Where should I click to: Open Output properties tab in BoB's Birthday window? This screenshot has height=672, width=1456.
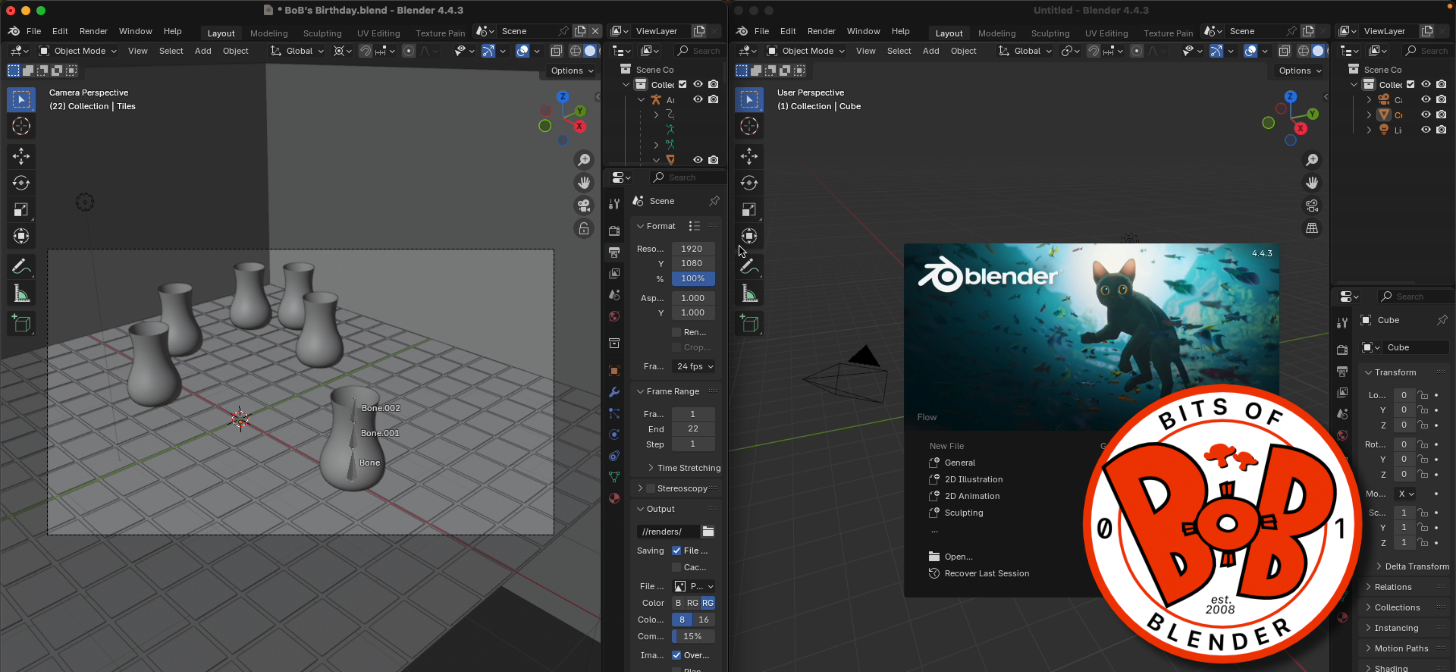[614, 252]
